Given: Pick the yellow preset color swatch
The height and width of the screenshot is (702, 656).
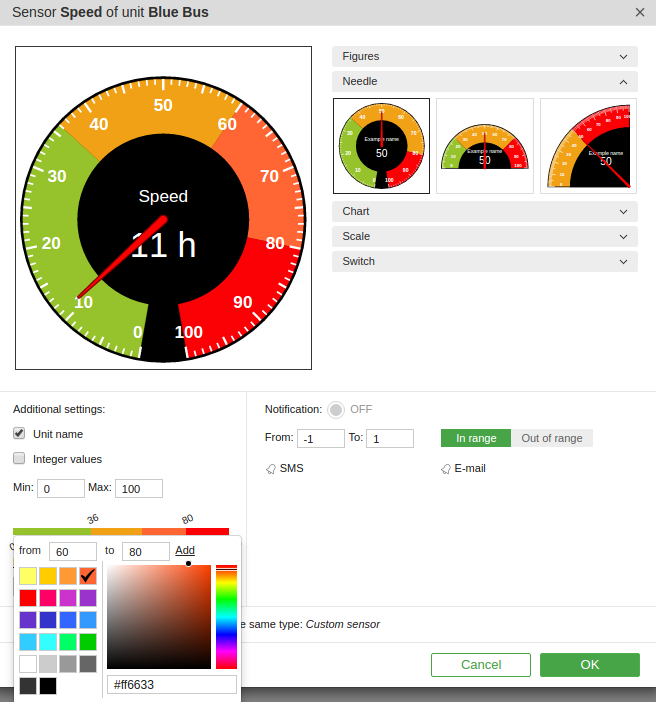Looking at the screenshot, I should 28,576.
